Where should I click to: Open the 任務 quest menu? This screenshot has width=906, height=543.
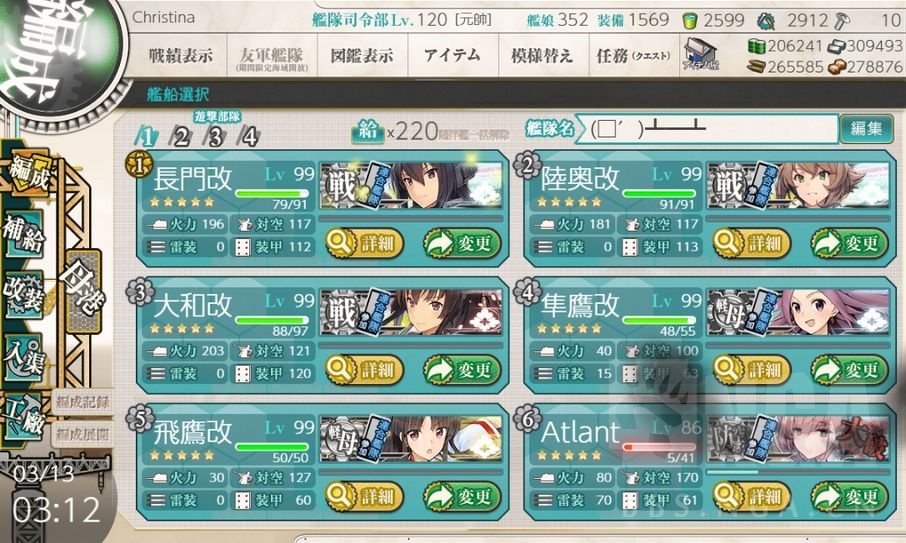click(634, 56)
